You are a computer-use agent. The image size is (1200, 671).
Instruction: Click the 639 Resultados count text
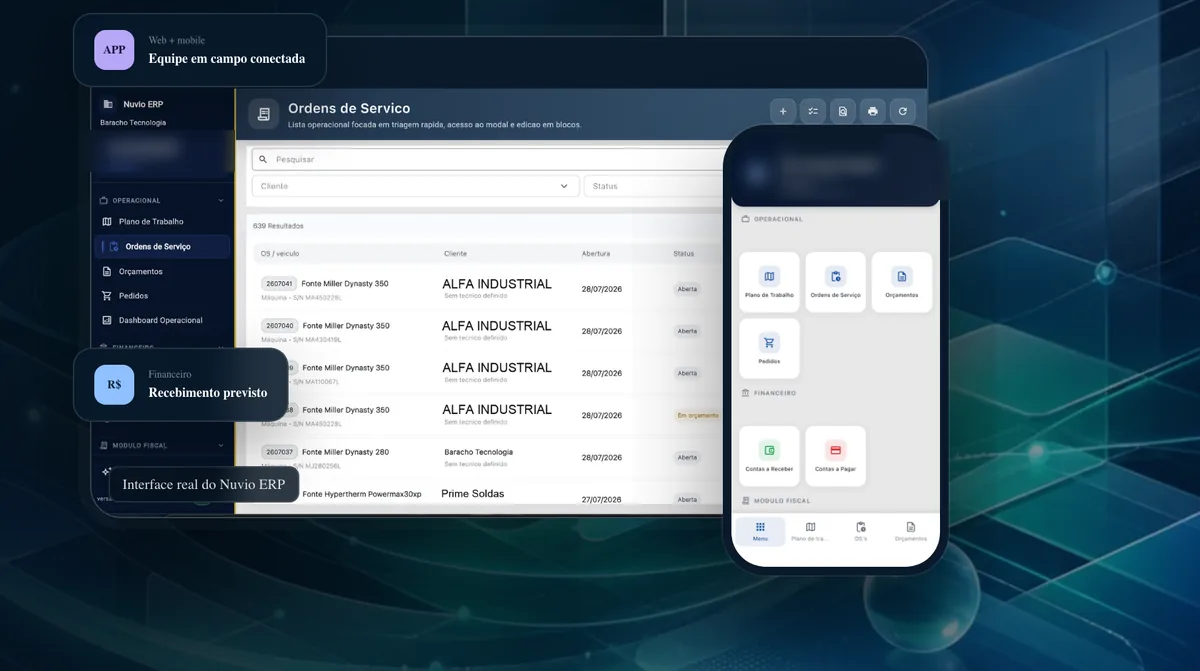(278, 226)
